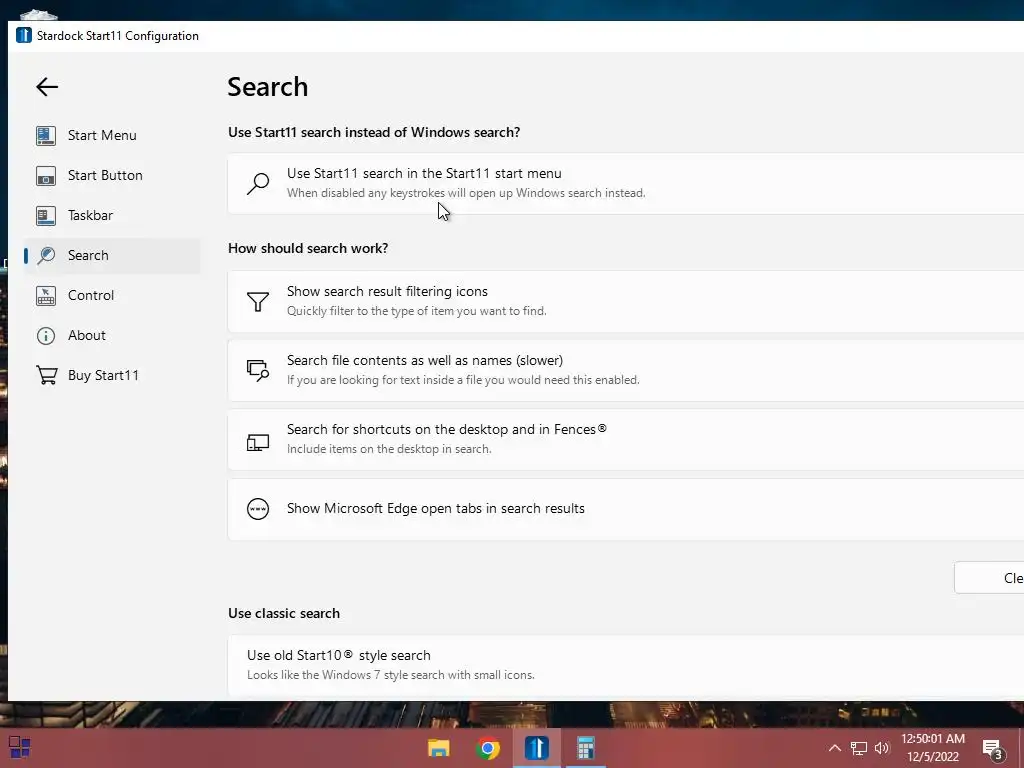
Task: Go back using the left arrow icon
Action: point(47,87)
